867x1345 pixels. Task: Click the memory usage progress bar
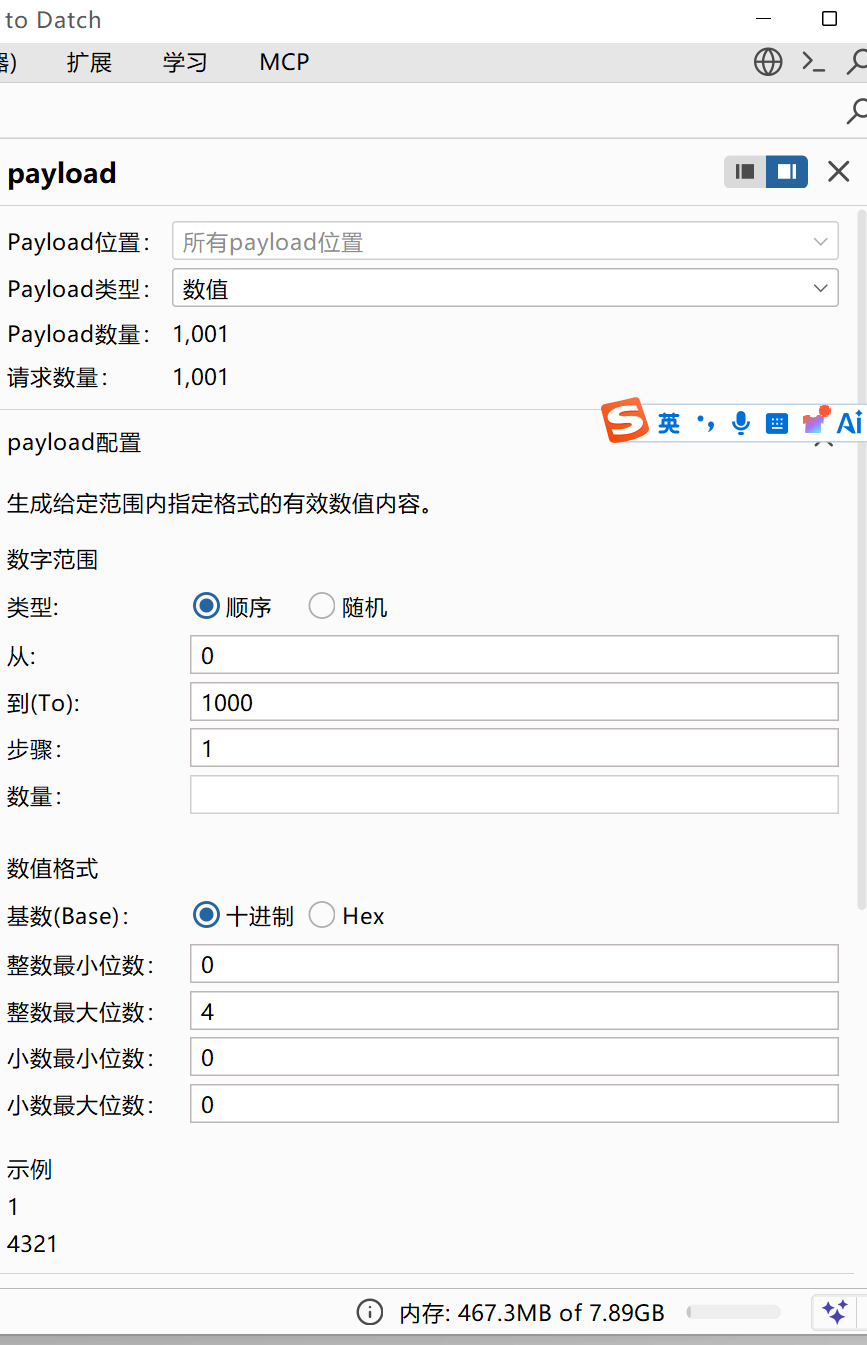pos(733,1312)
